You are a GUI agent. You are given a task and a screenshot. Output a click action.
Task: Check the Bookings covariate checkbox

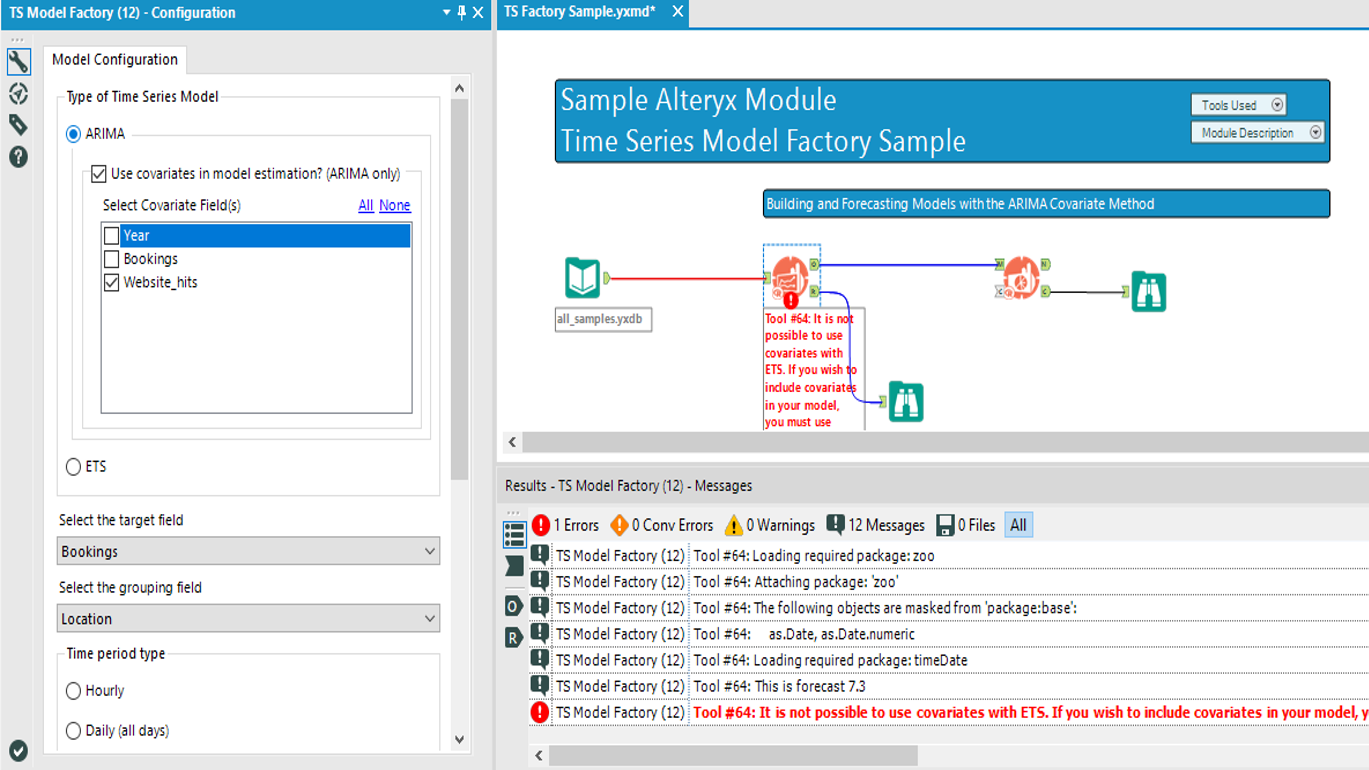111,259
